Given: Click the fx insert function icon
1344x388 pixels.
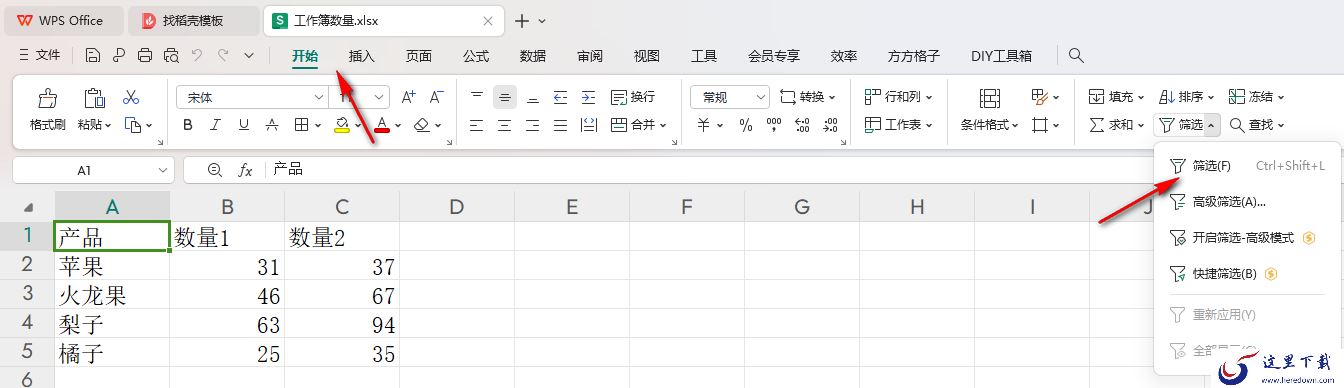Looking at the screenshot, I should (245, 170).
